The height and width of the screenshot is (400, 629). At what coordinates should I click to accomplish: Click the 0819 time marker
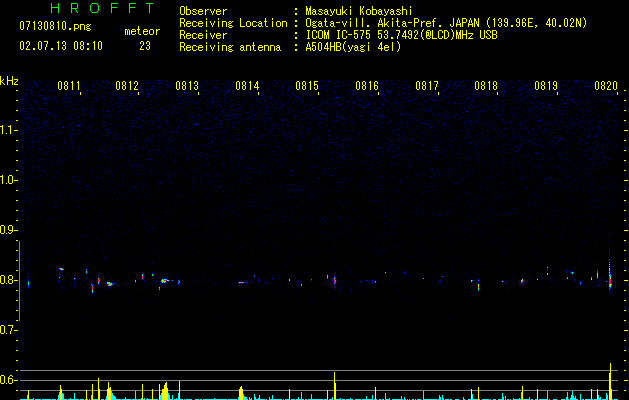[546, 86]
